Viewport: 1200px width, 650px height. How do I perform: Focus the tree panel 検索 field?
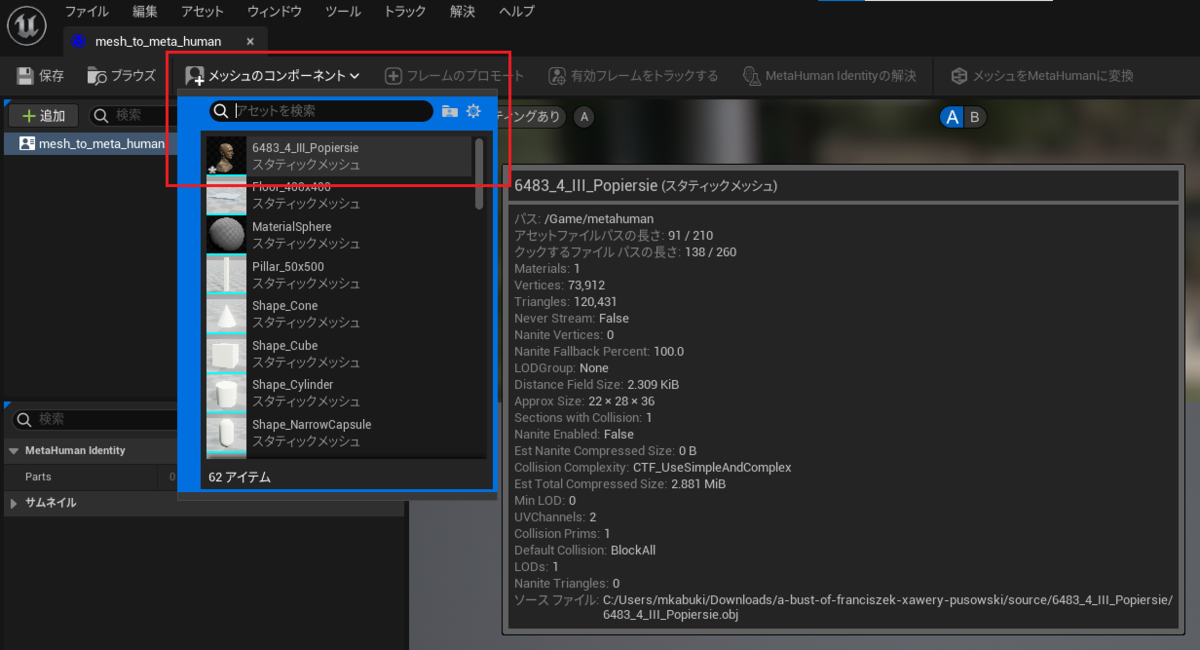[132, 115]
